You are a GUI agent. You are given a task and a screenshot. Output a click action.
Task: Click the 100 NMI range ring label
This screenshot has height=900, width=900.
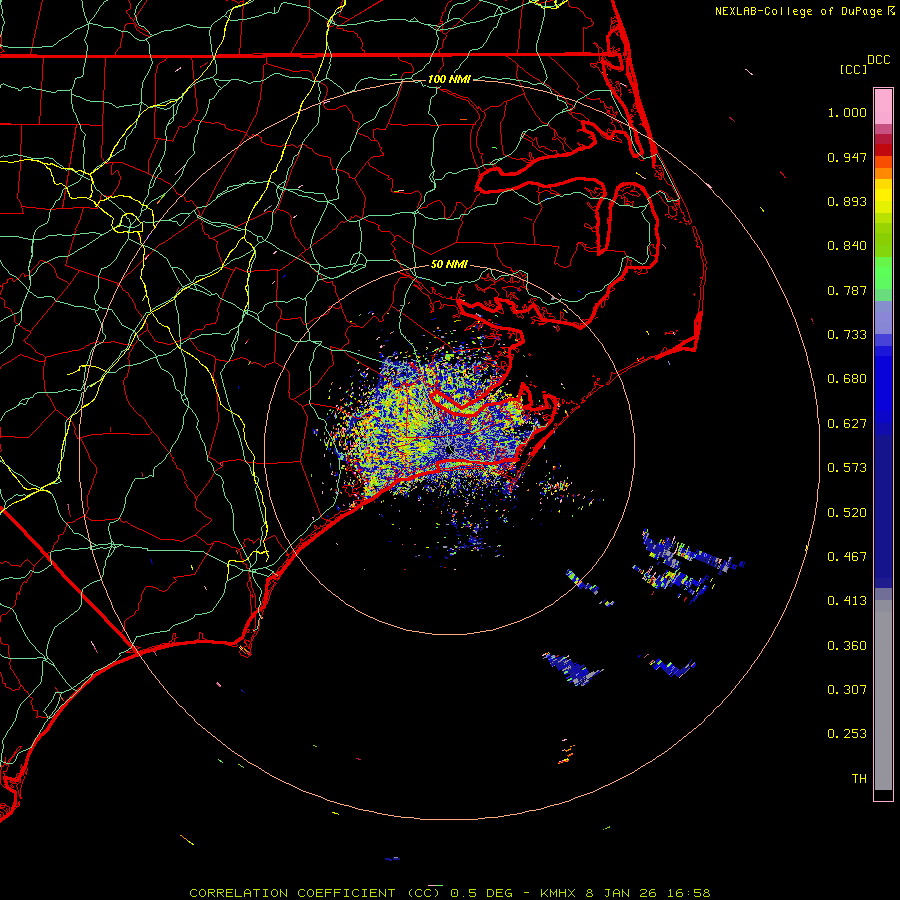tap(449, 79)
